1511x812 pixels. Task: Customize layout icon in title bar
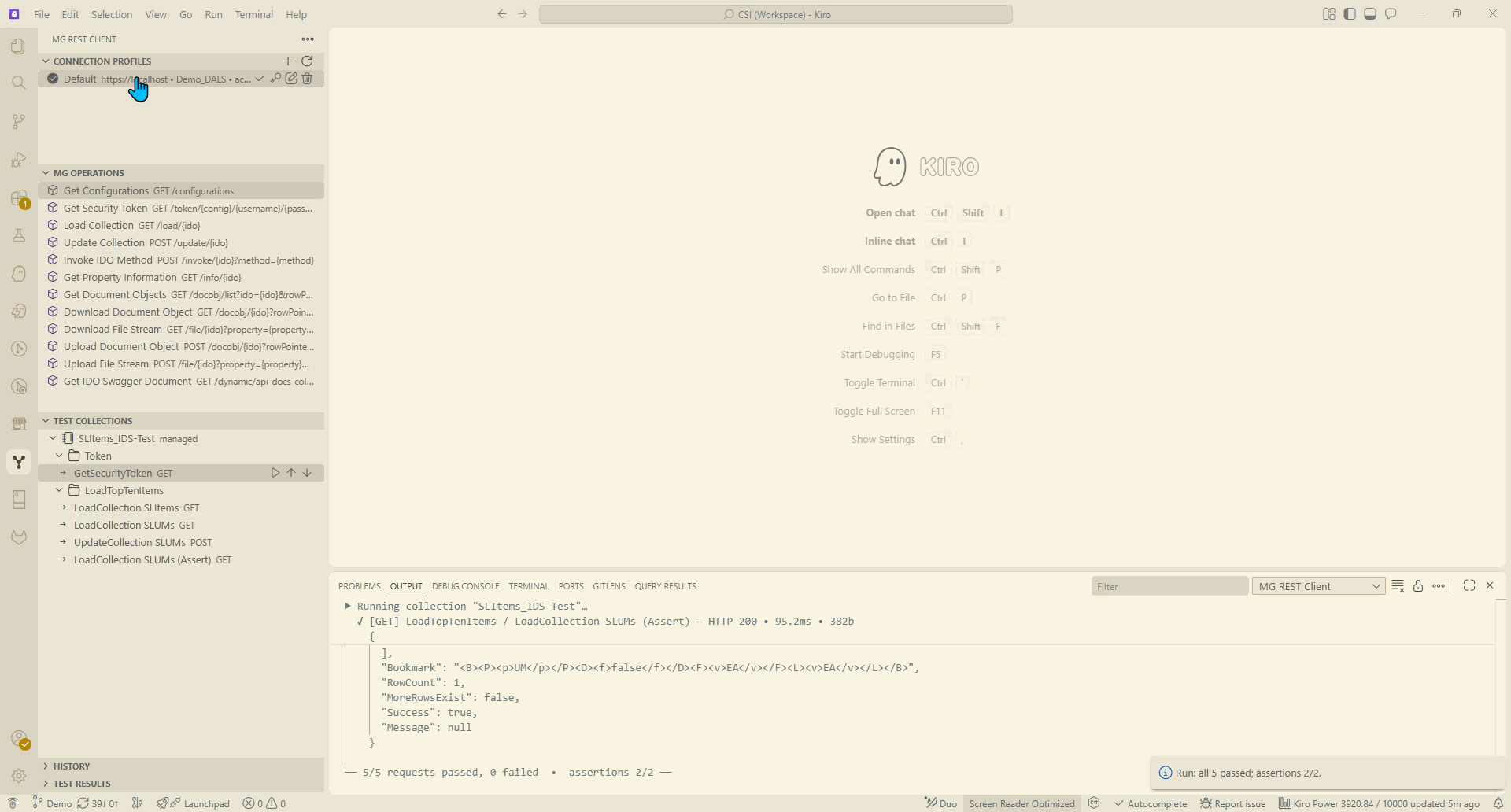[x=1329, y=14]
